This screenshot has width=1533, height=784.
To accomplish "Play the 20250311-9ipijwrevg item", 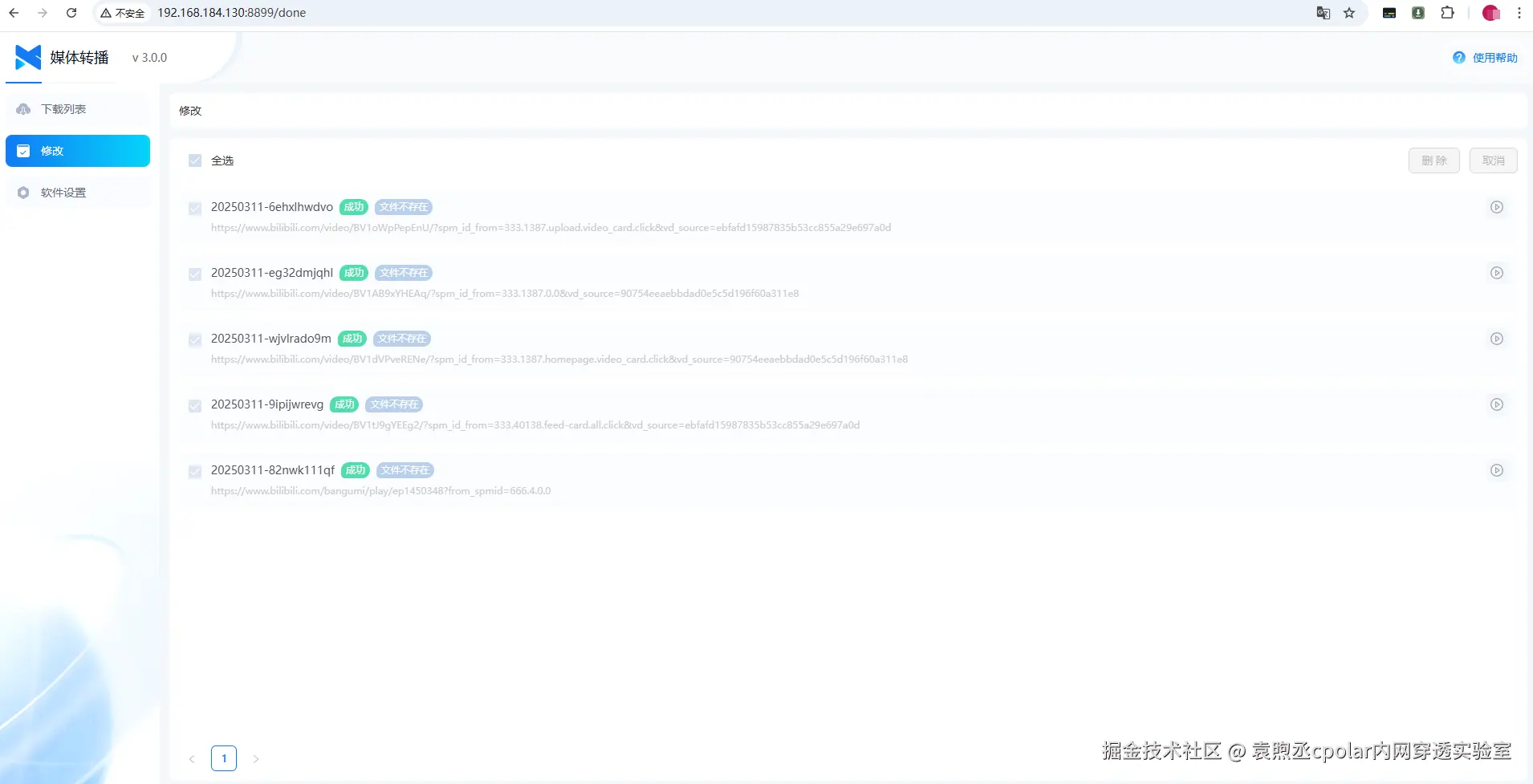I will click(1497, 404).
